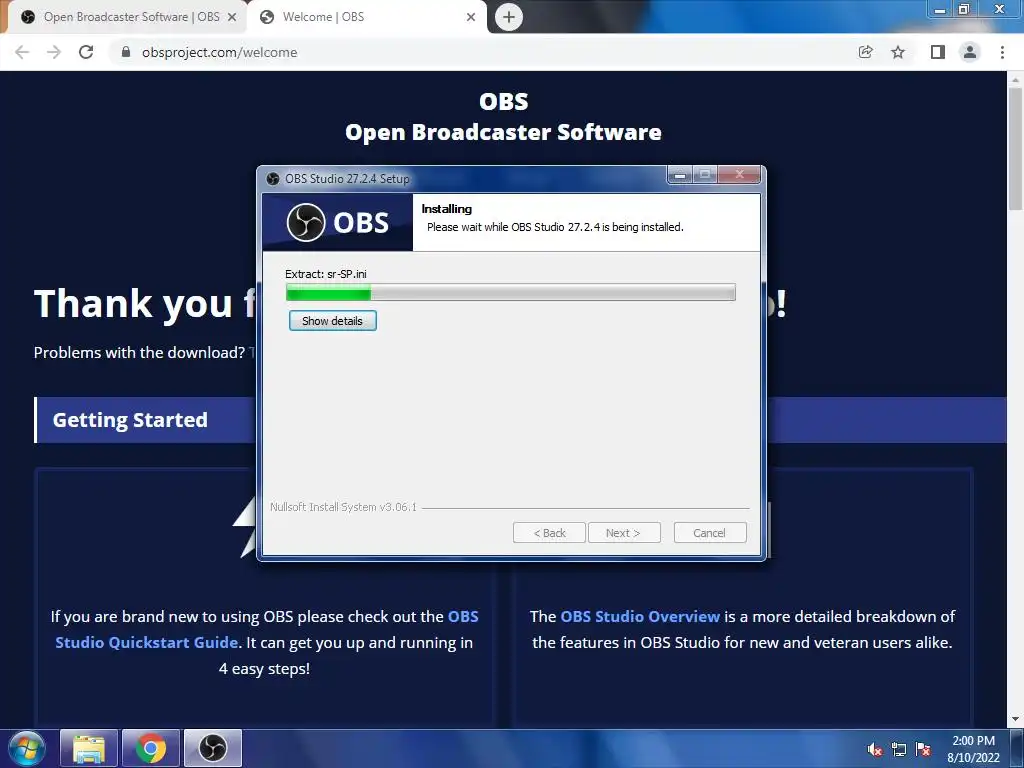Click the network tray icon
The height and width of the screenshot is (768, 1024).
899,749
